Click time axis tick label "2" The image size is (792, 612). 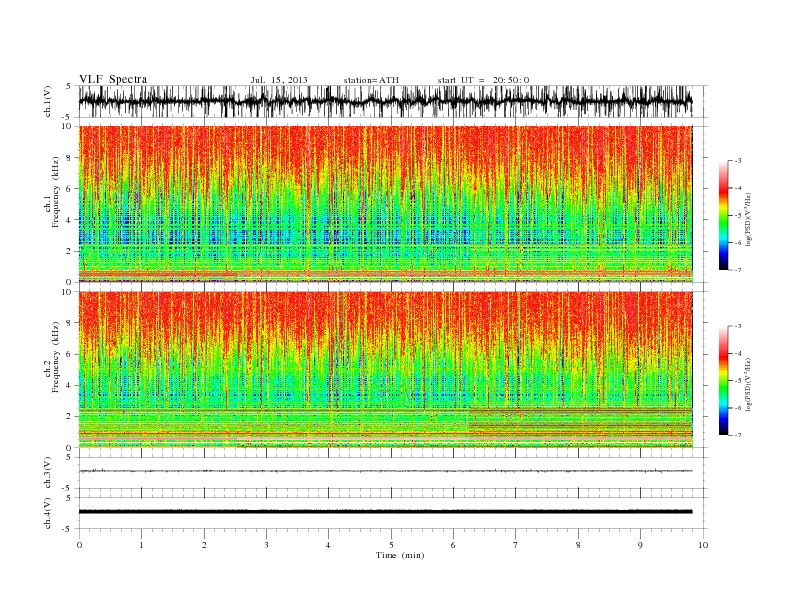[204, 545]
